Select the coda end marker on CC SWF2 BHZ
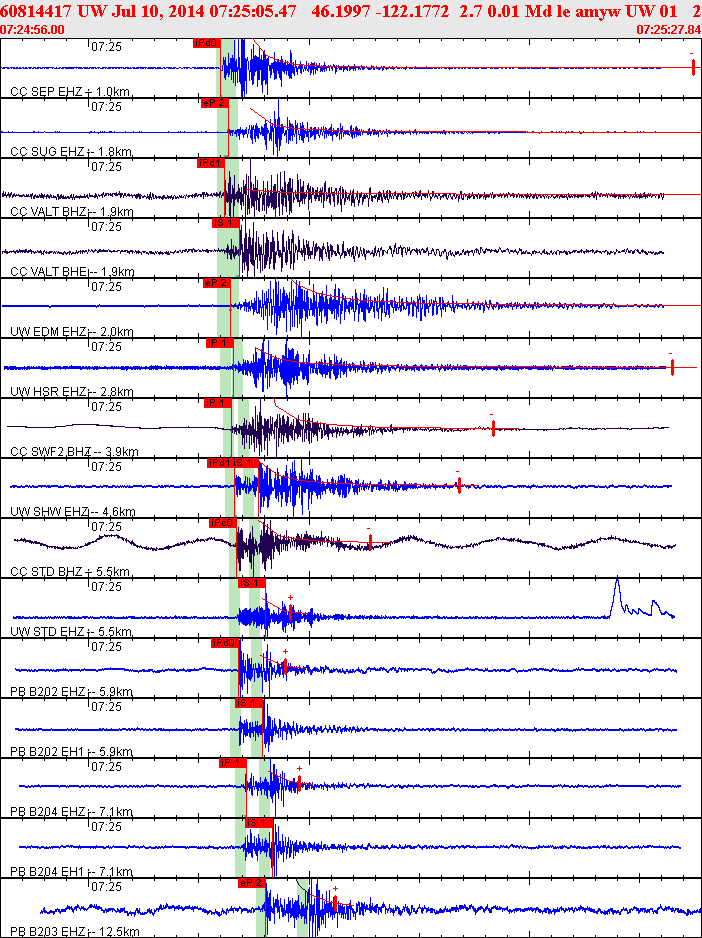This screenshot has width=702, height=938. point(493,427)
